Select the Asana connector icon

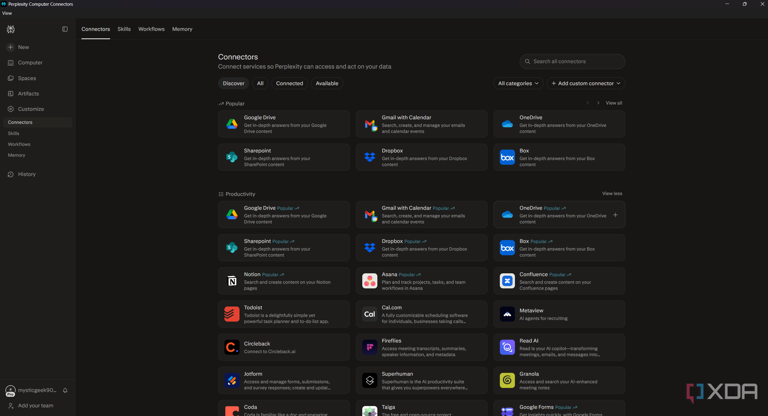point(369,281)
